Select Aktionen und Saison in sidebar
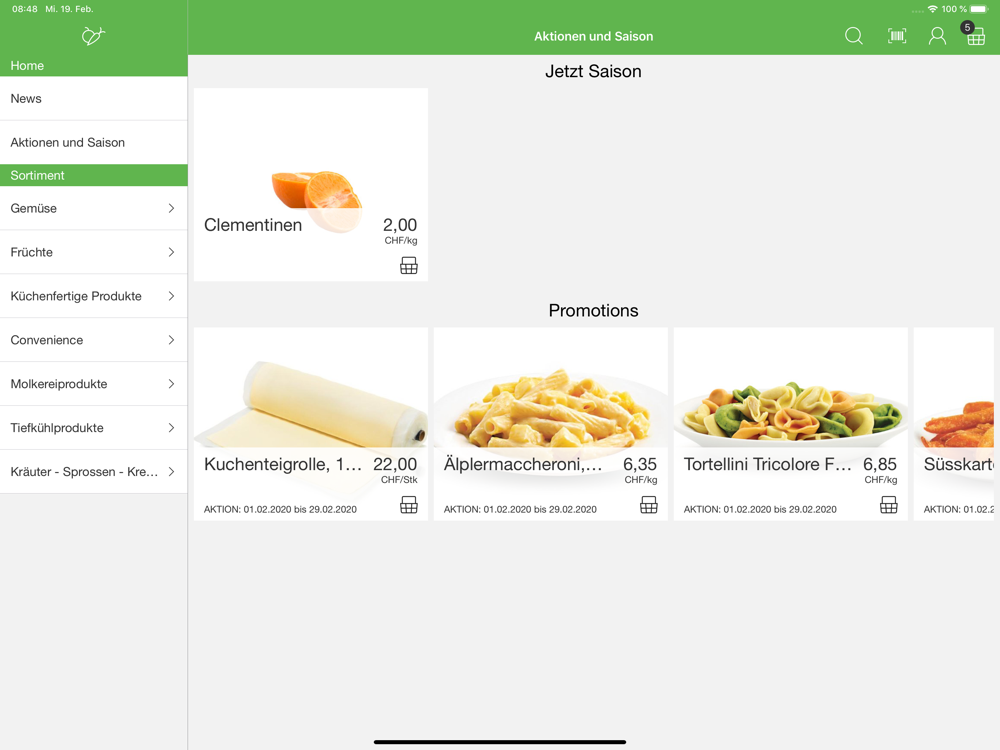Screen dimensions: 1000x750 point(94,143)
